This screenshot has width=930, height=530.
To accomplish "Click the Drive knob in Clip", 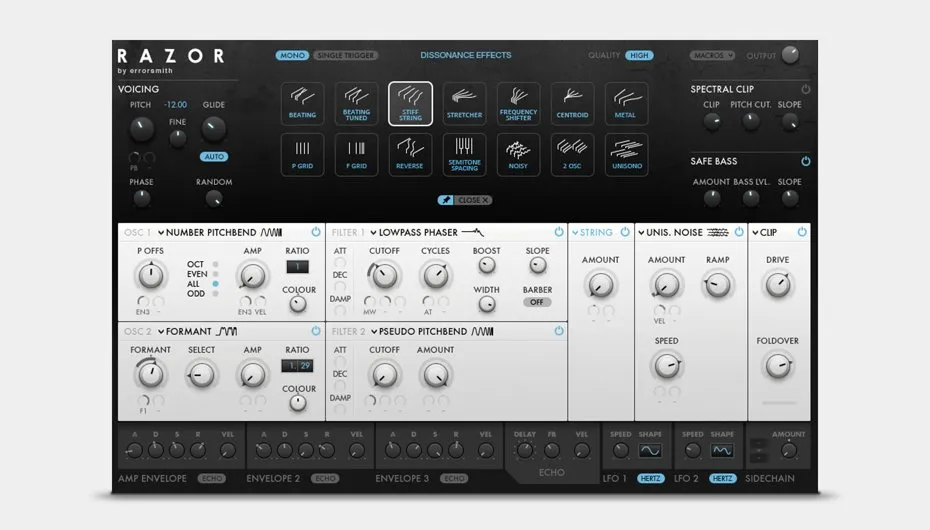I will click(x=778, y=285).
